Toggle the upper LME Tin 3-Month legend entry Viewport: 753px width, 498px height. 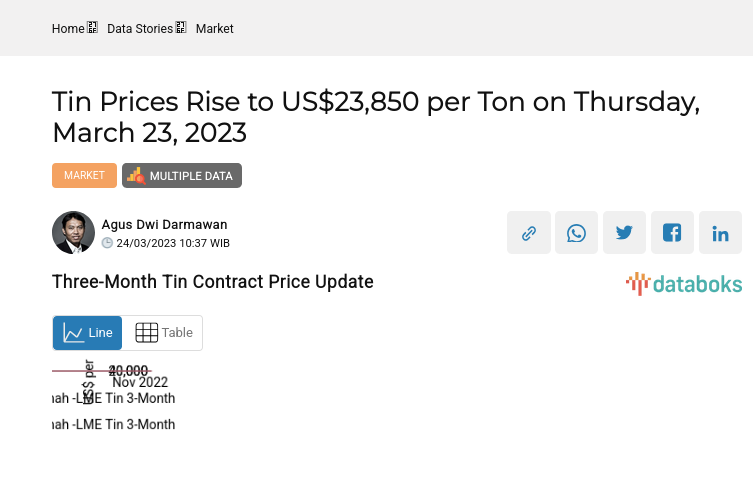(114, 398)
